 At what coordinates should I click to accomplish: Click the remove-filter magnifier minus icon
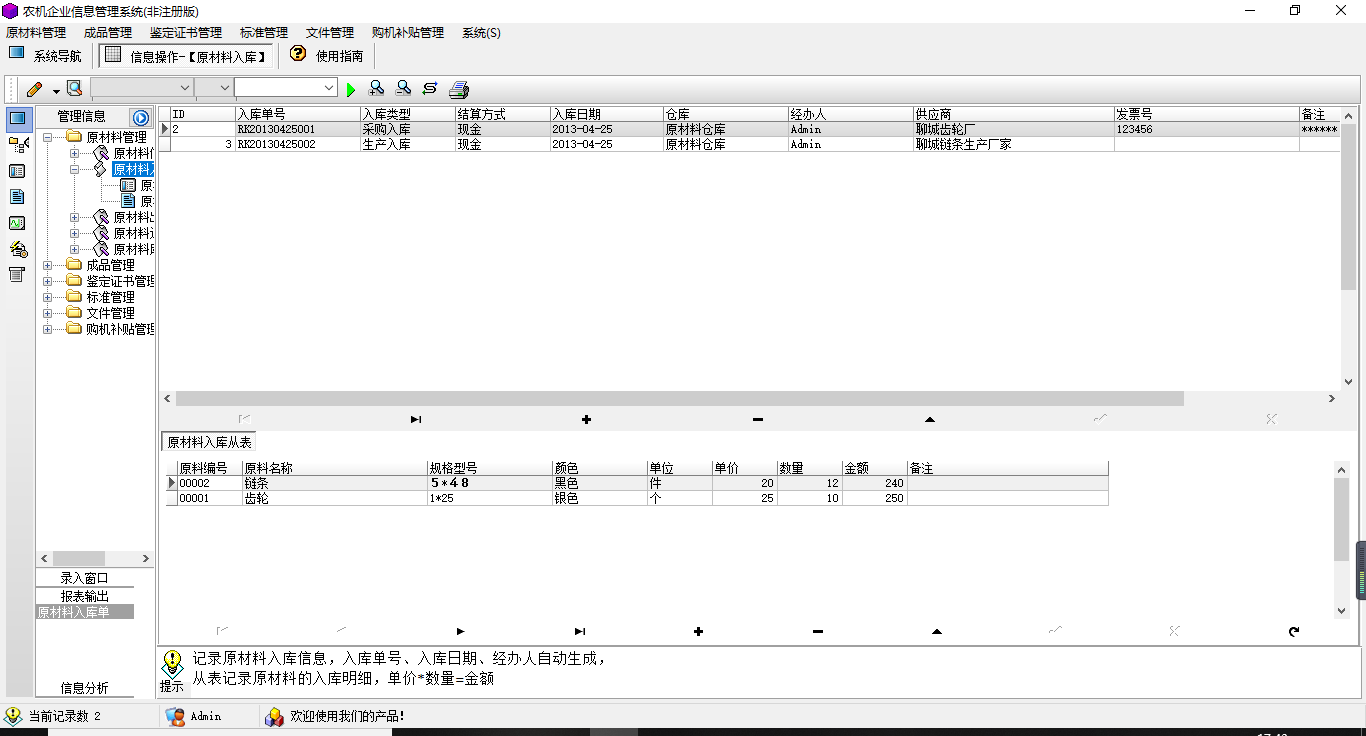[403, 89]
